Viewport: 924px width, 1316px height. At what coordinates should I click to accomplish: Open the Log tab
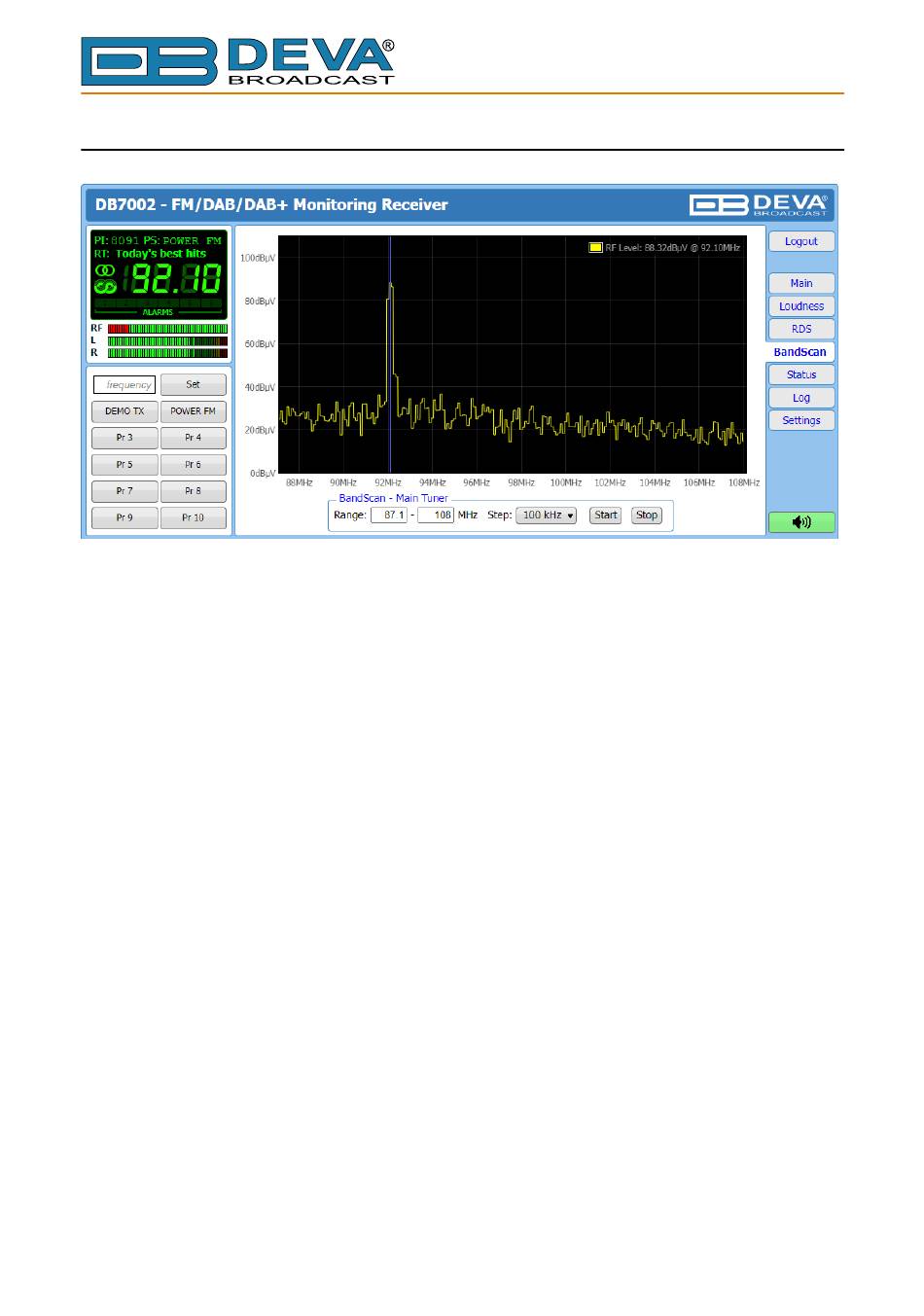[801, 398]
